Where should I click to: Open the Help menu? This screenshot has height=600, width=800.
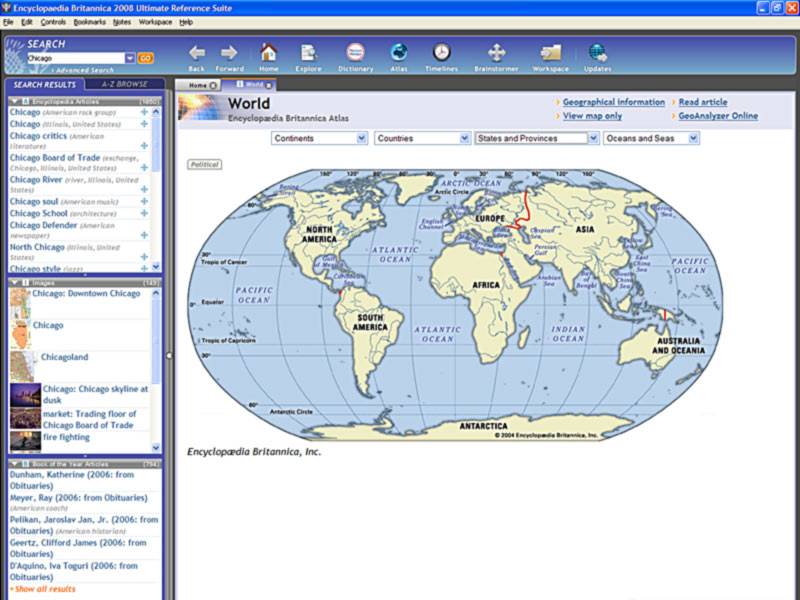[x=186, y=22]
